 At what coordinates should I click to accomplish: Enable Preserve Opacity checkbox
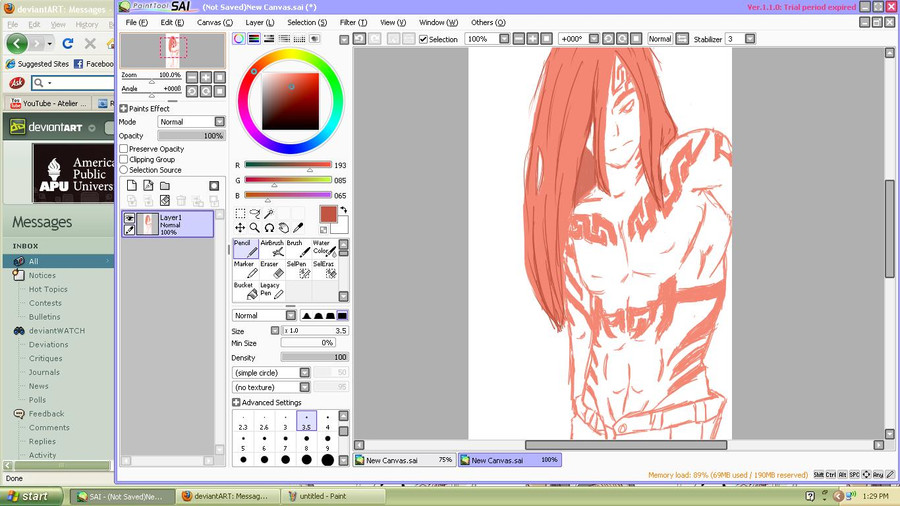(123, 149)
